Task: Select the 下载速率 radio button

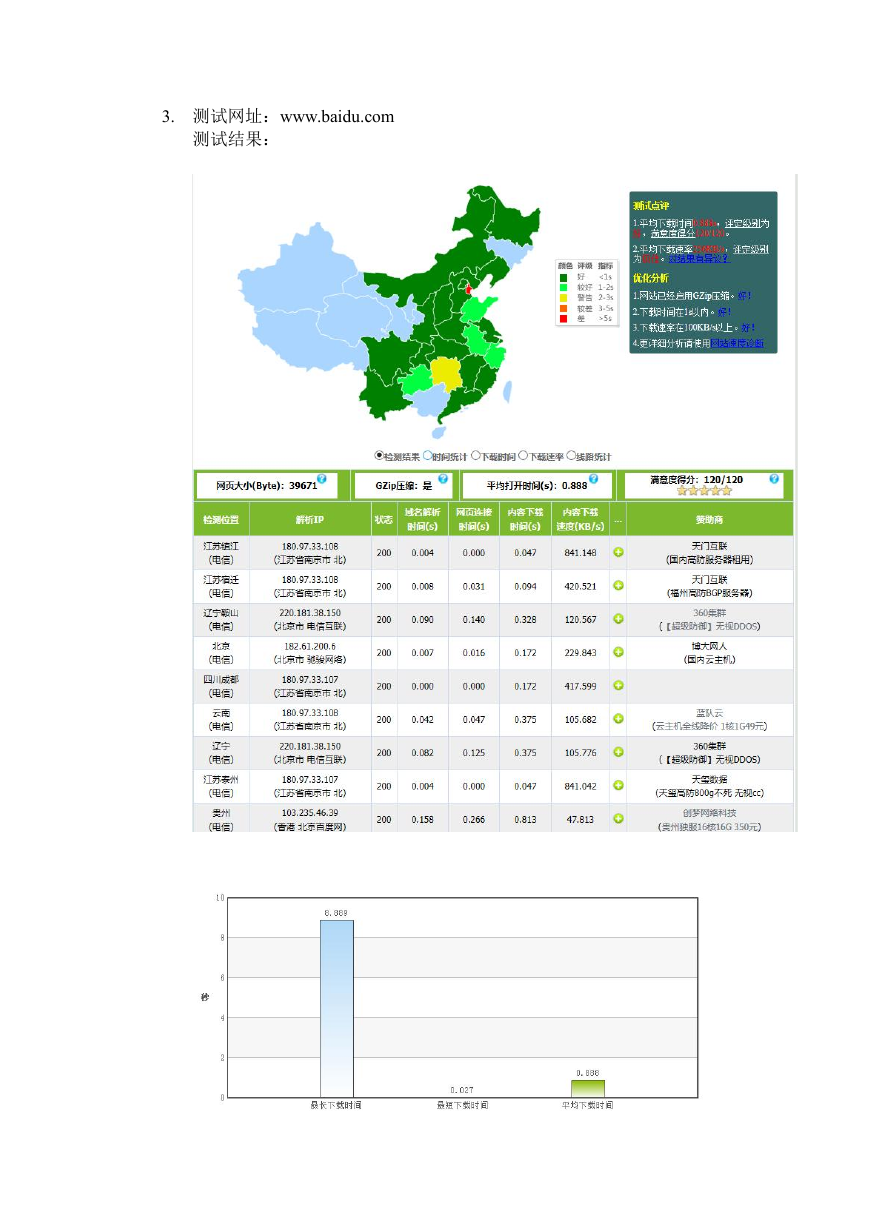Action: (x=523, y=455)
